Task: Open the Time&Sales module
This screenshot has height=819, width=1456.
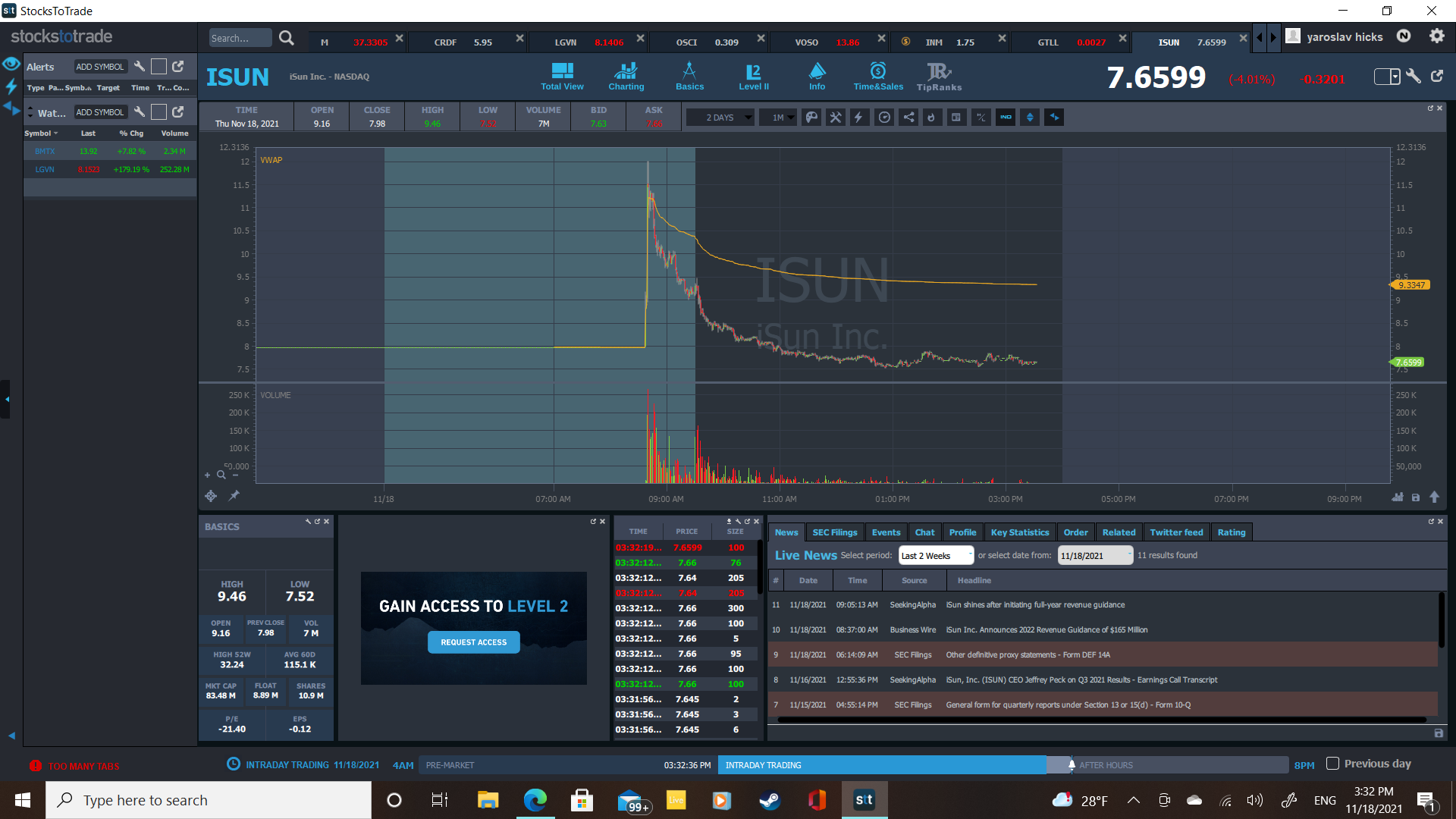Action: point(878,76)
